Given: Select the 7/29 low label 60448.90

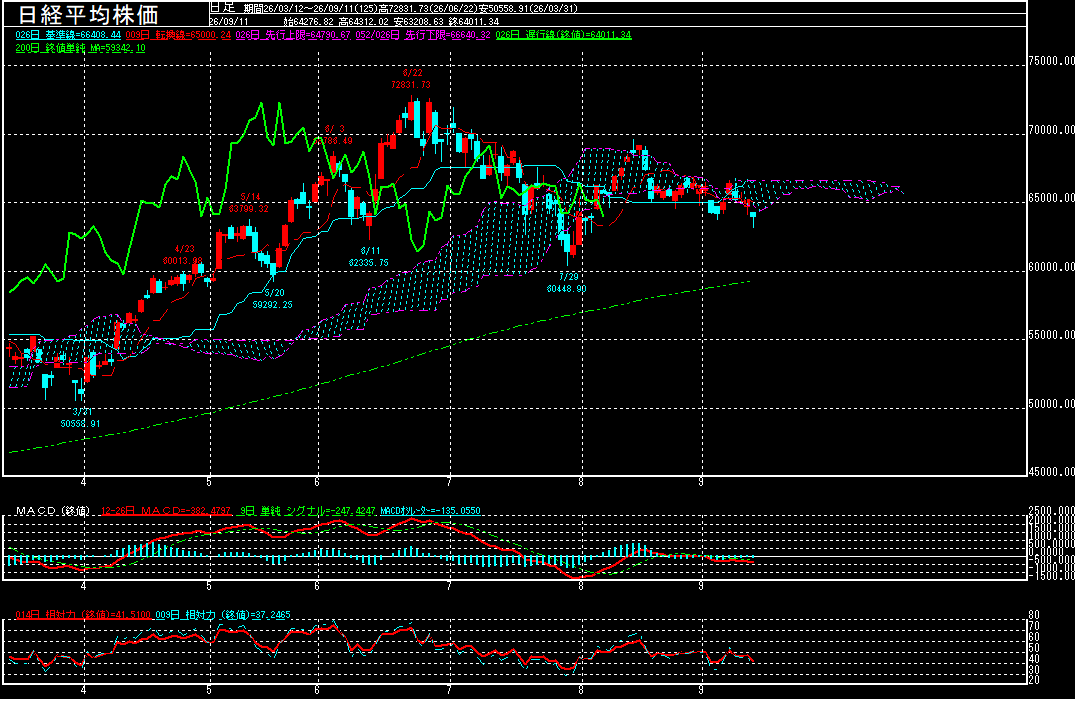Looking at the screenshot, I should 567,282.
